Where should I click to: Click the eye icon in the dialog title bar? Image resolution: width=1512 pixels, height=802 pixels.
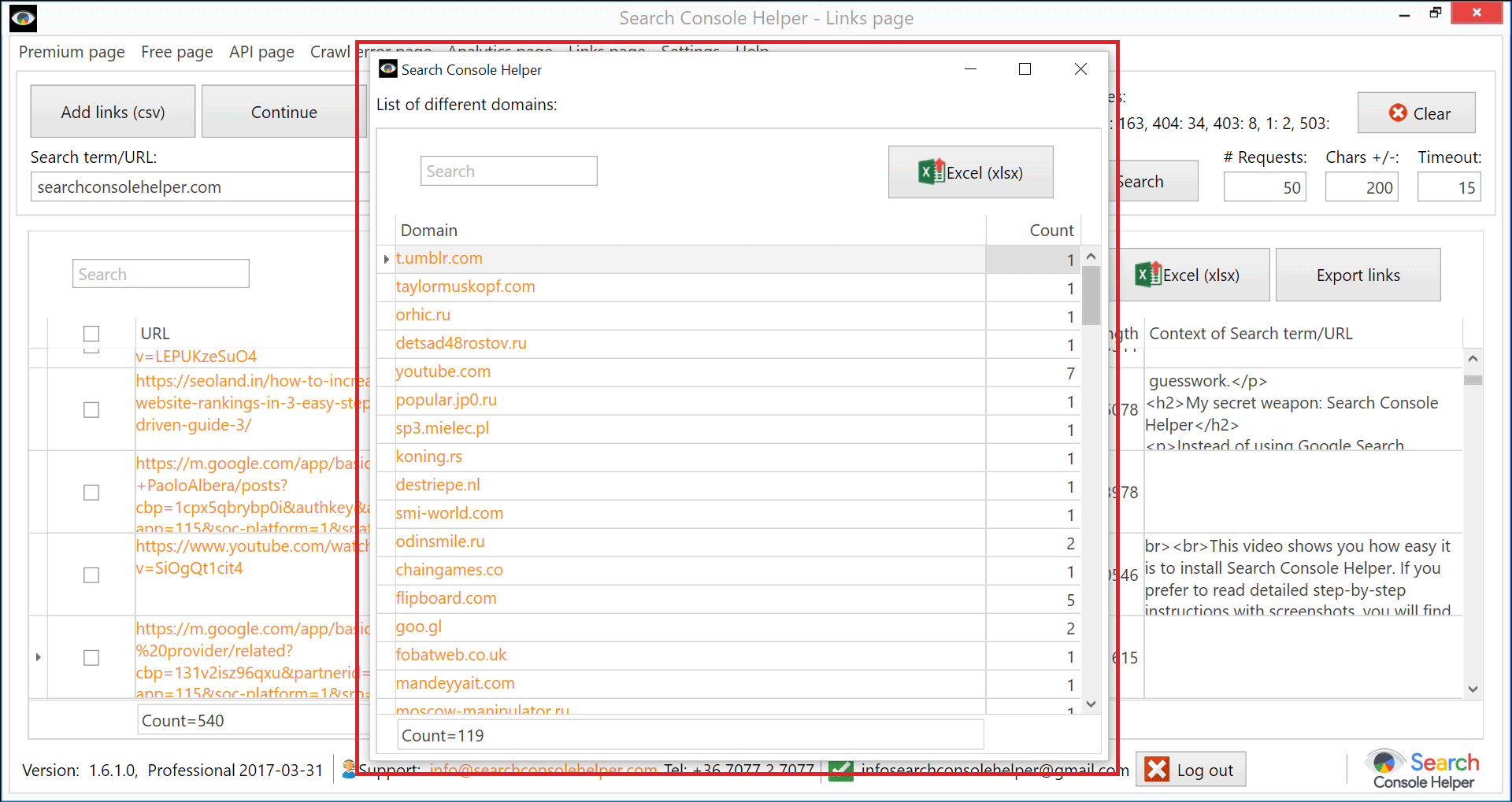point(387,69)
